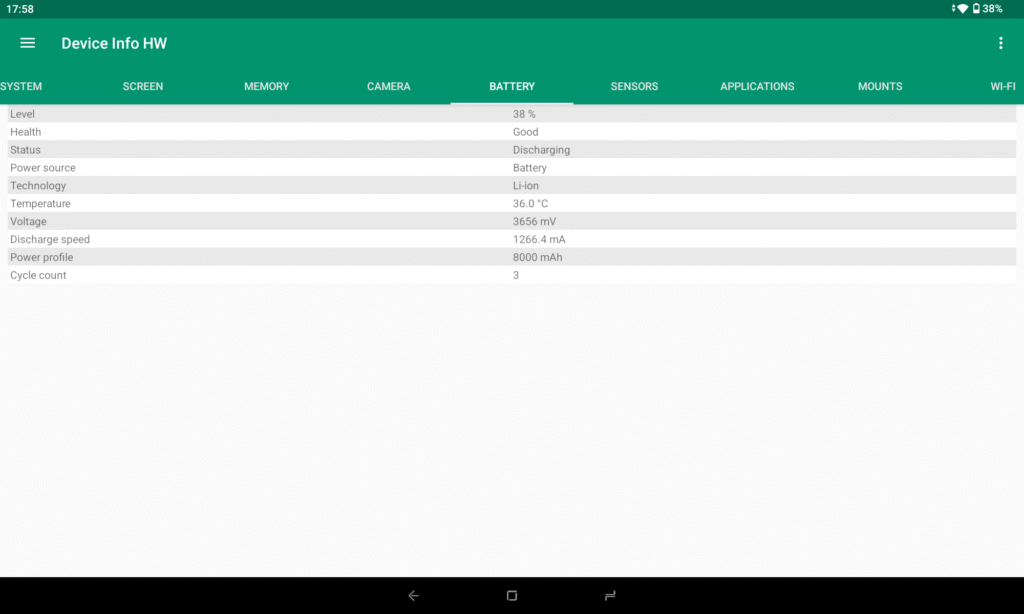Tap the Cycle count row
The image size is (1024, 614).
[x=512, y=275]
